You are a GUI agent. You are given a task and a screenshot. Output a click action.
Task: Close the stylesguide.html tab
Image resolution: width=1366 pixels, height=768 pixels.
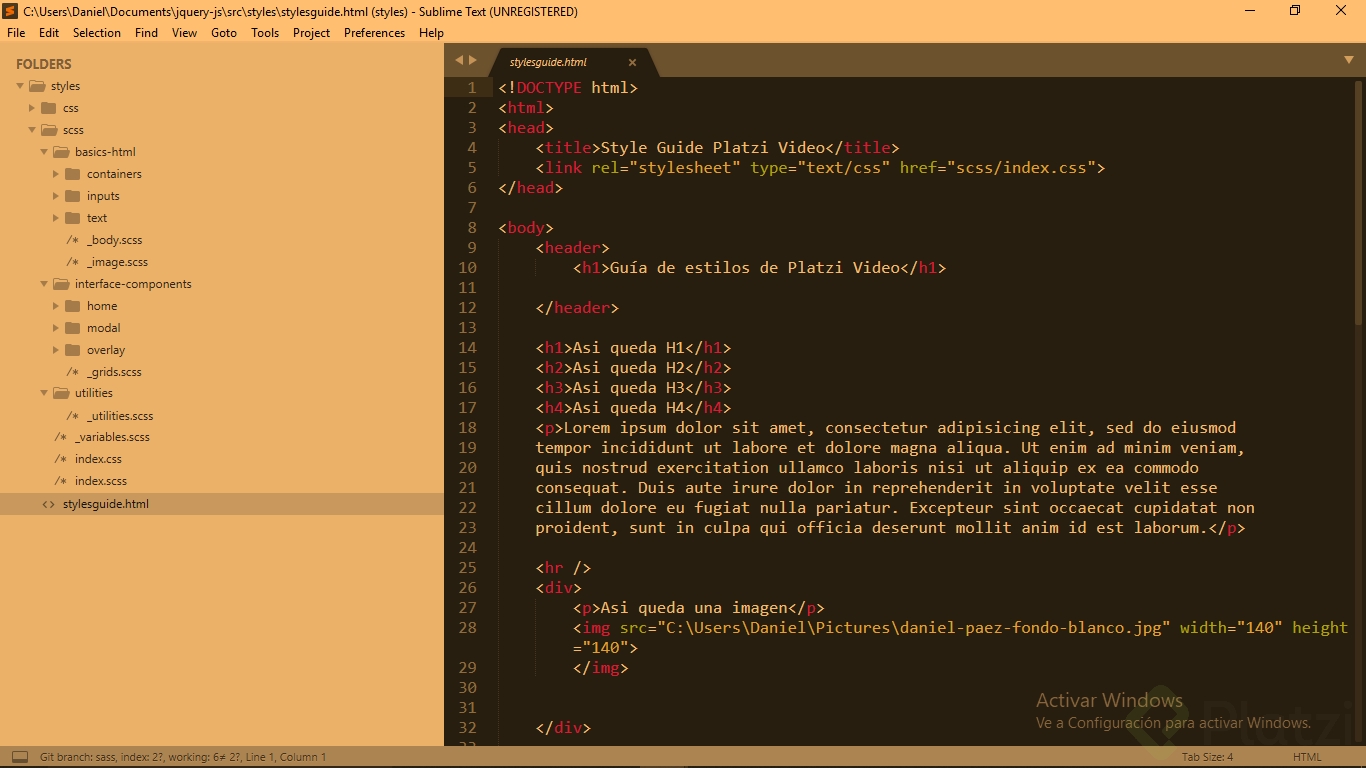click(x=632, y=61)
